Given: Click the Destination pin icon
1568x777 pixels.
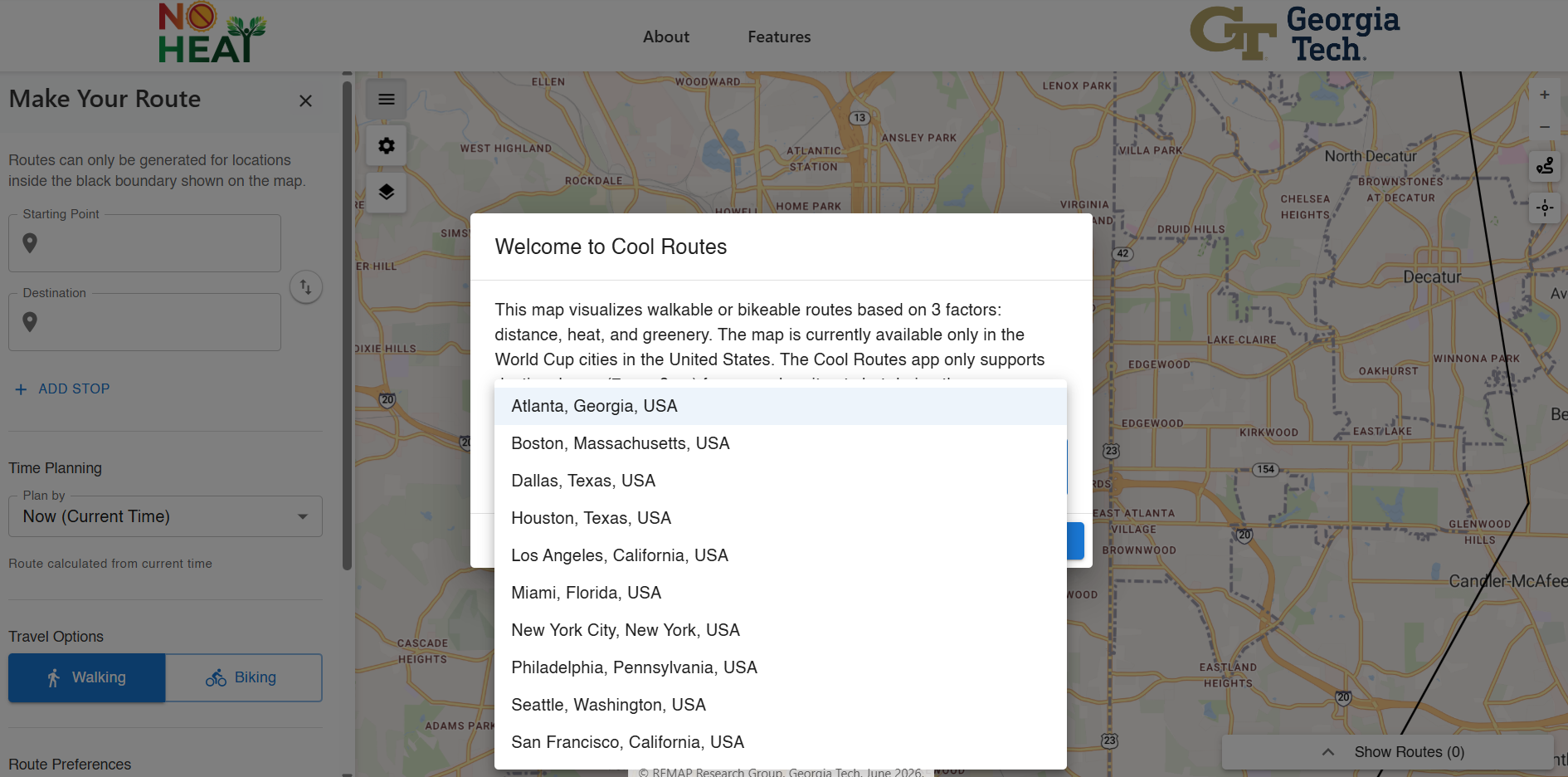Looking at the screenshot, I should click(x=30, y=322).
